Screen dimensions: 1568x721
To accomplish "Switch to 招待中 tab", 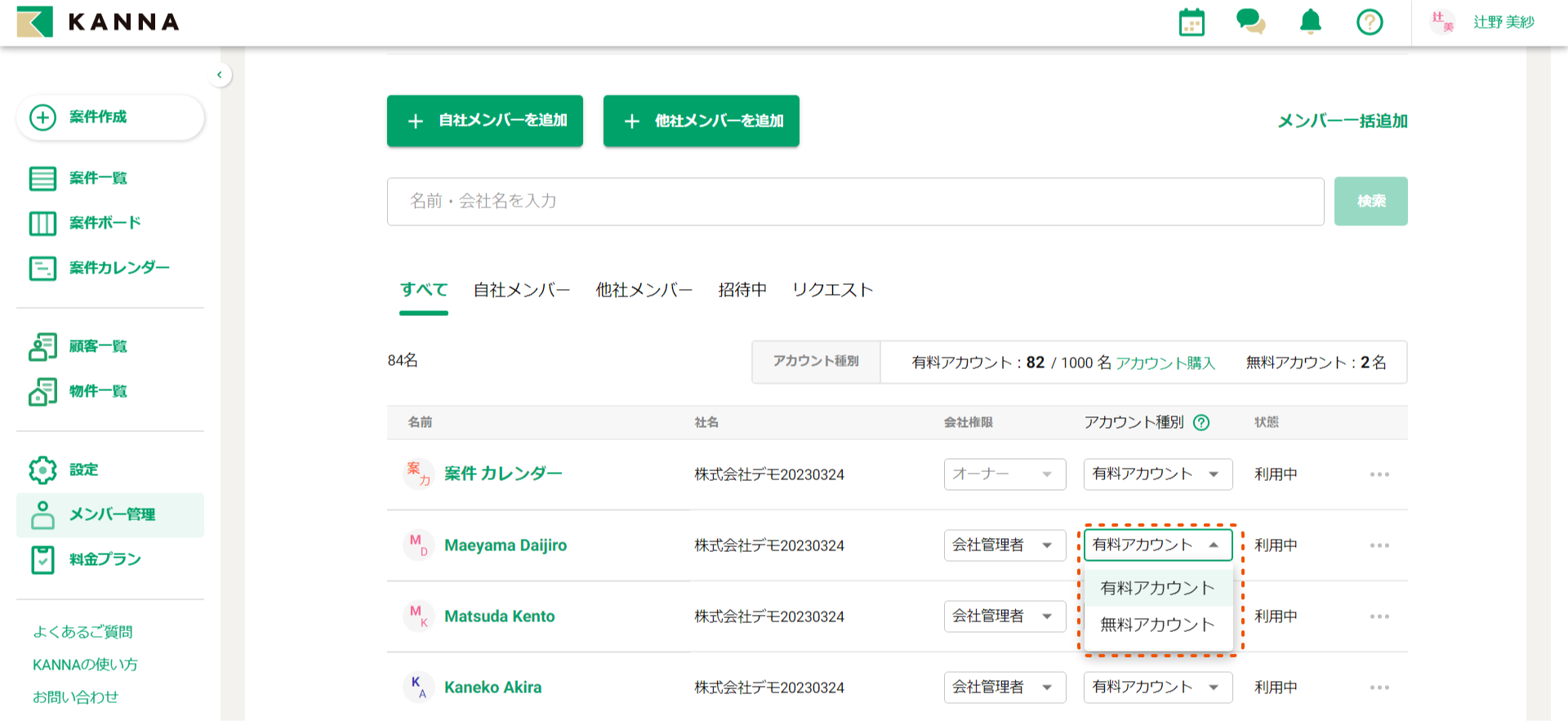I will [742, 290].
